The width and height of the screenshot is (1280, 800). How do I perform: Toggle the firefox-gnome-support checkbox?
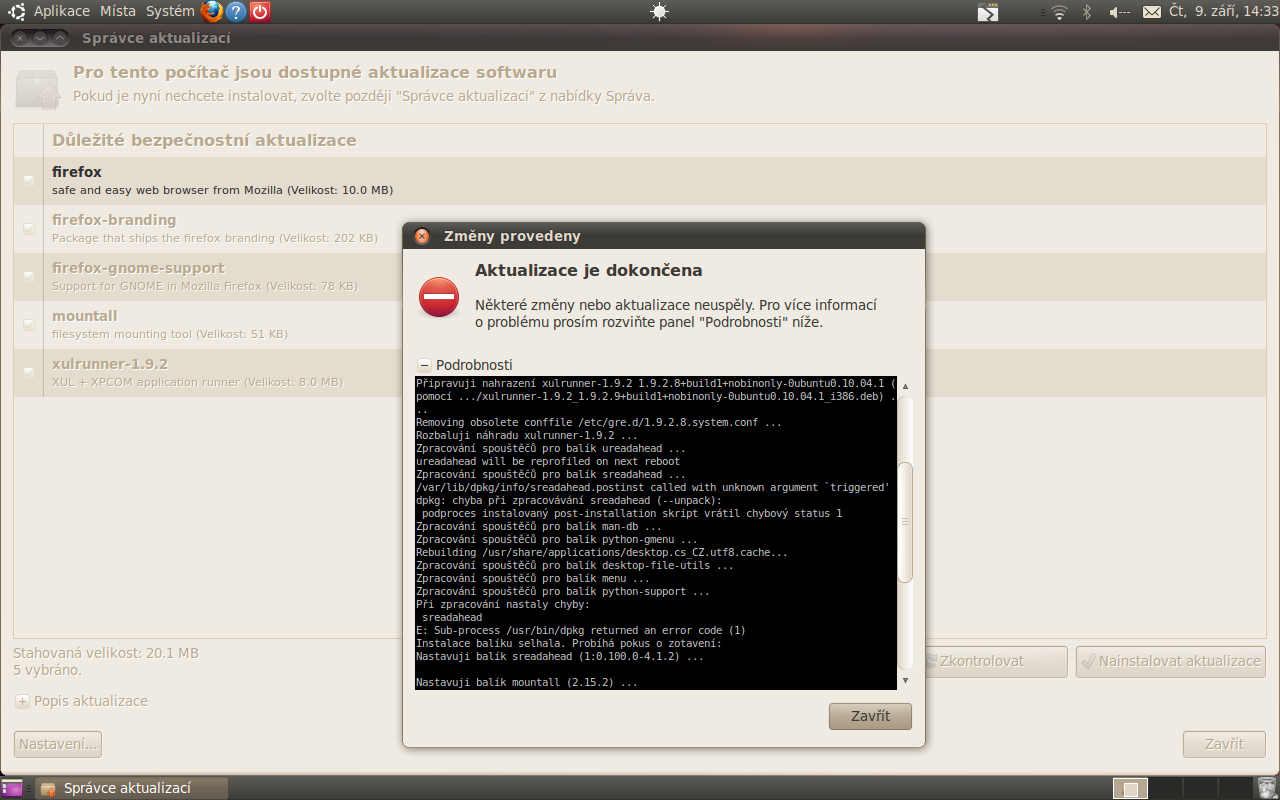point(29,277)
